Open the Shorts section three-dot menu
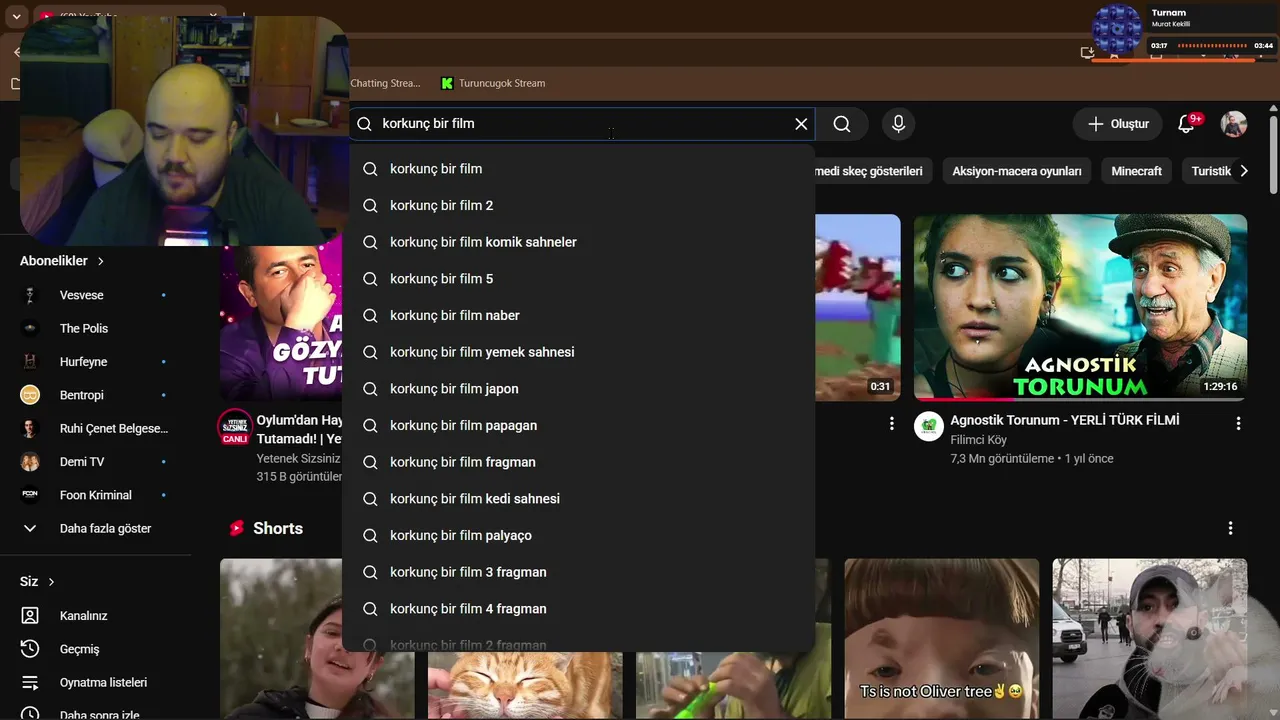This screenshot has height=720, width=1280. pyautogui.click(x=1230, y=528)
